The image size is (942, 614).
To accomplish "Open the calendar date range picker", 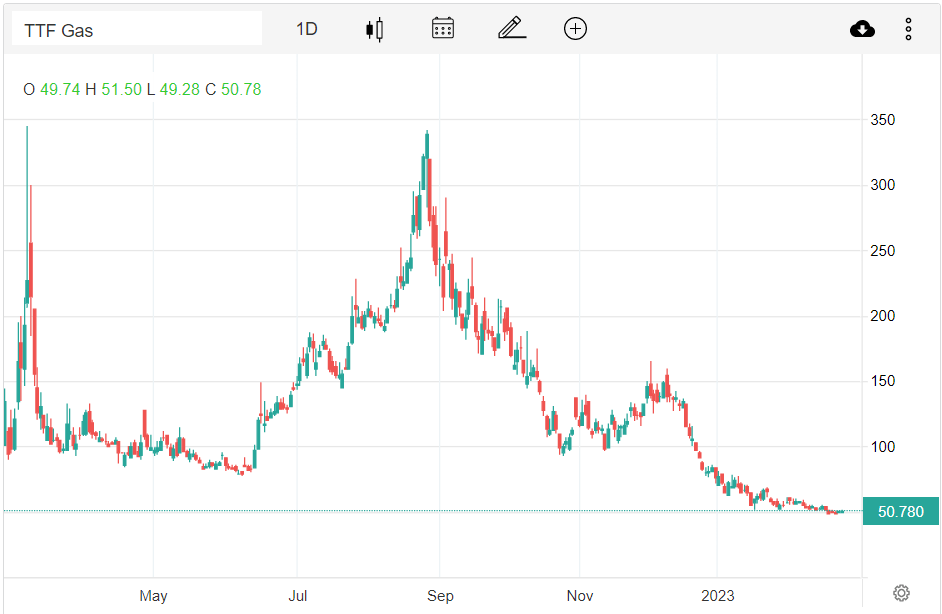I will coord(443,28).
